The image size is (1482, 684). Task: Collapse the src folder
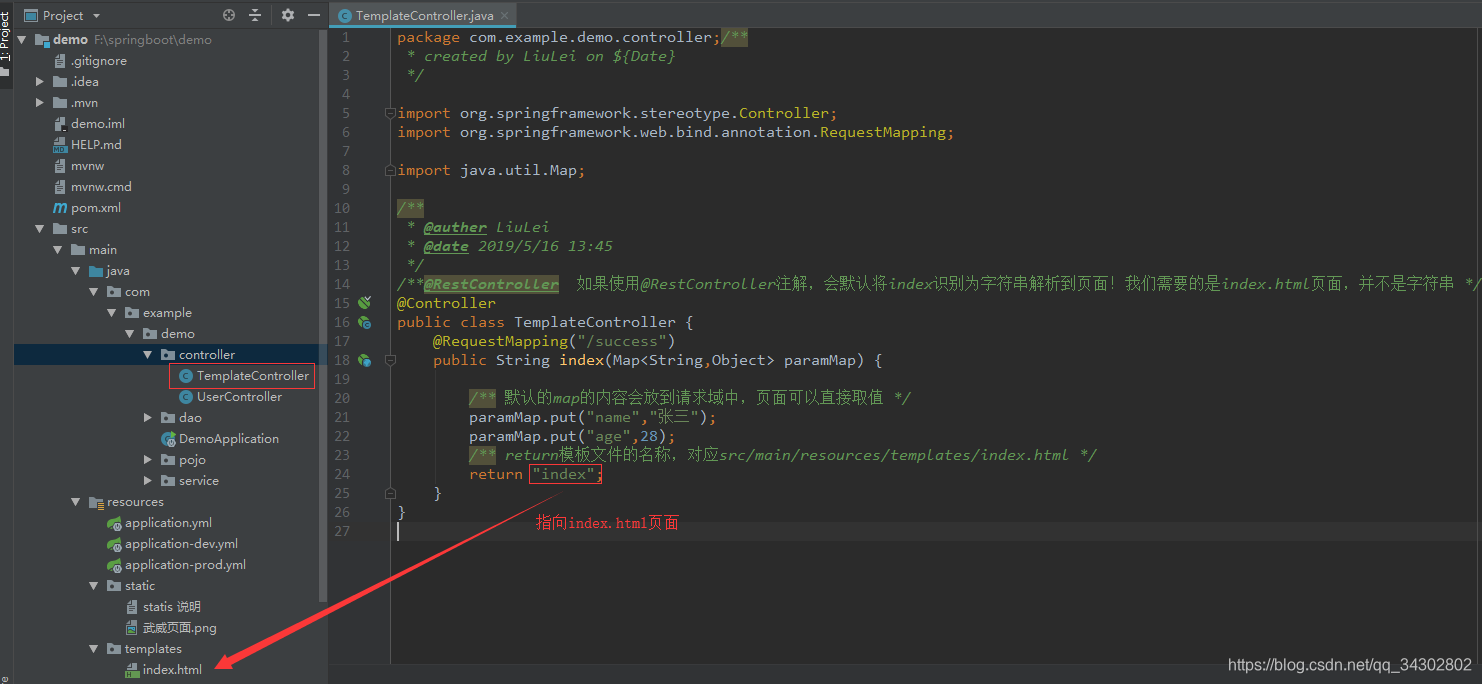pos(40,229)
